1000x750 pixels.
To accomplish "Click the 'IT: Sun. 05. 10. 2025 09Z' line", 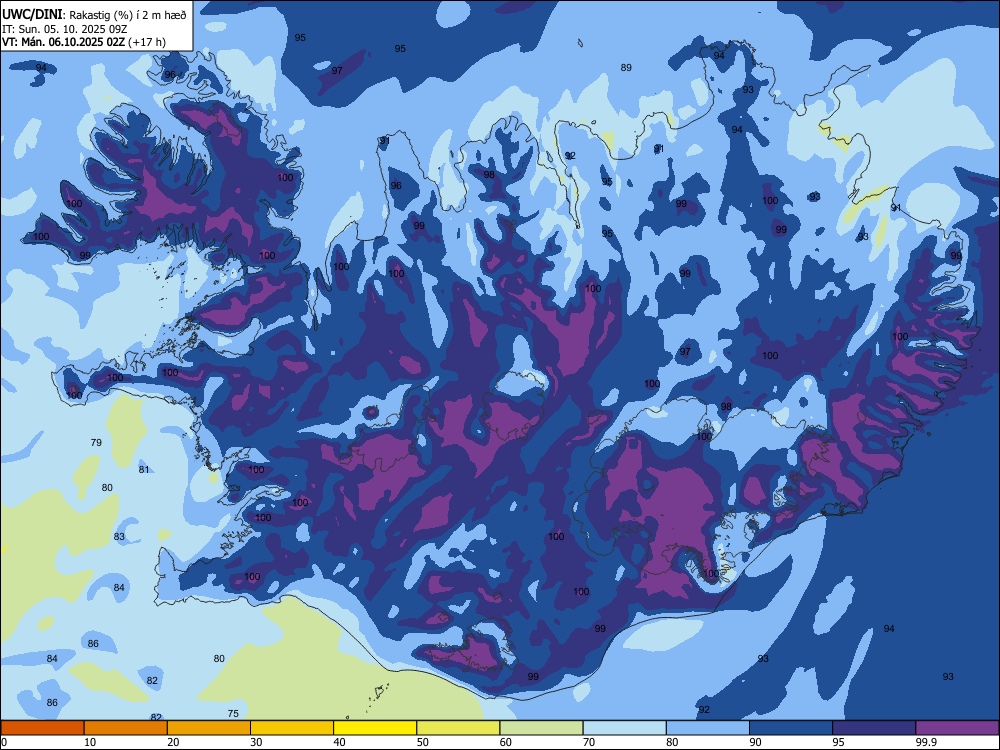I will (x=64, y=29).
